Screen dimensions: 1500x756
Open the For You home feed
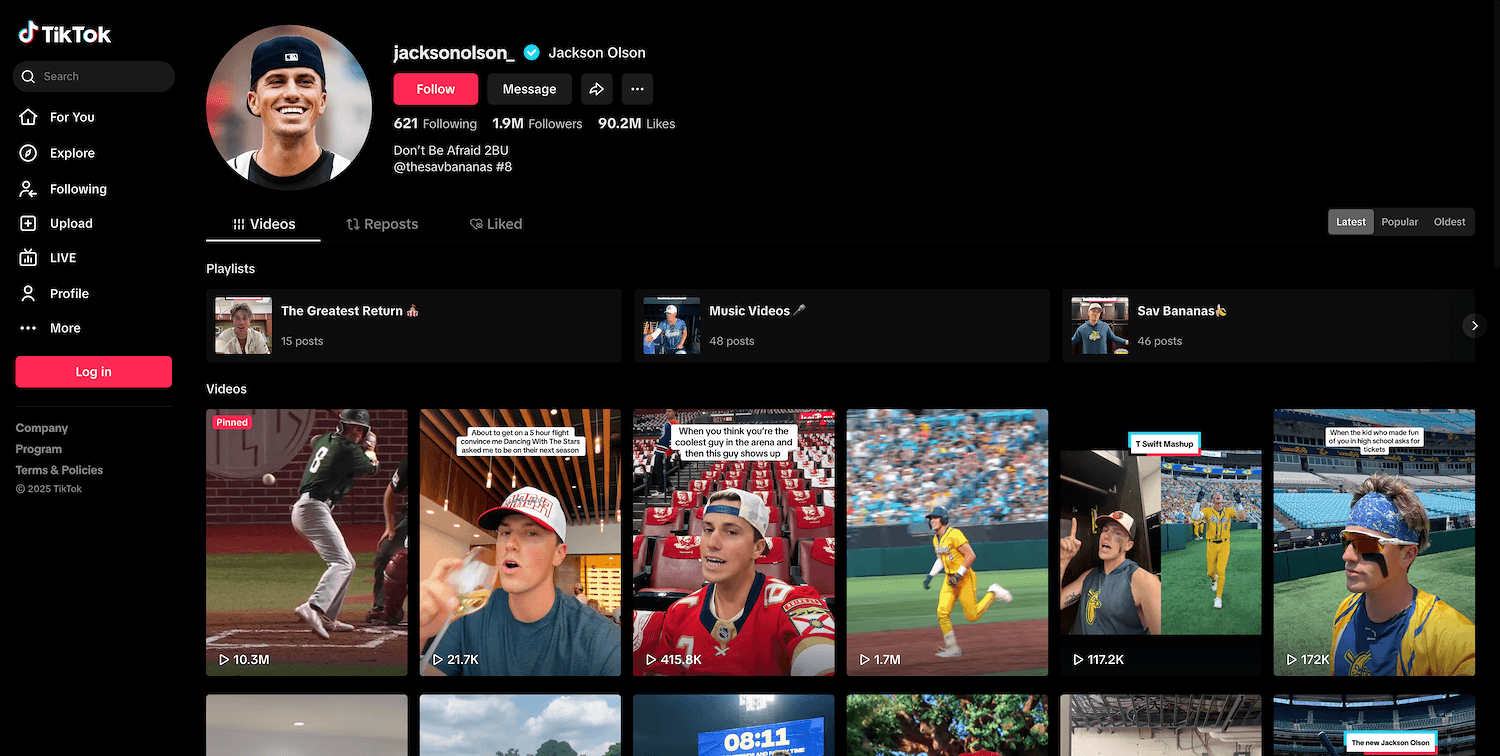(71, 117)
